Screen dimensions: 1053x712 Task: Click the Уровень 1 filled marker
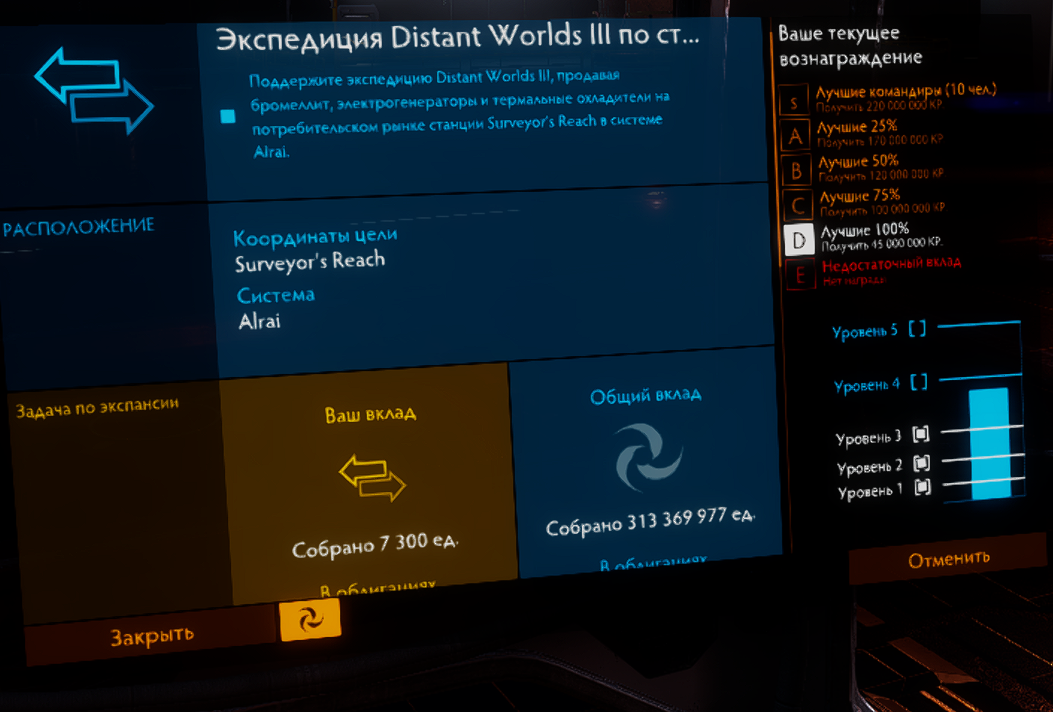coord(923,488)
